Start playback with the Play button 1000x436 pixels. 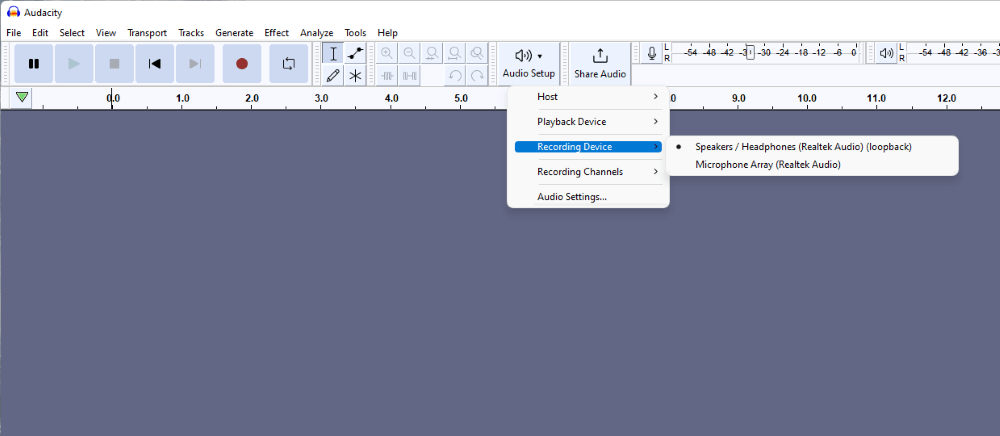coord(74,64)
